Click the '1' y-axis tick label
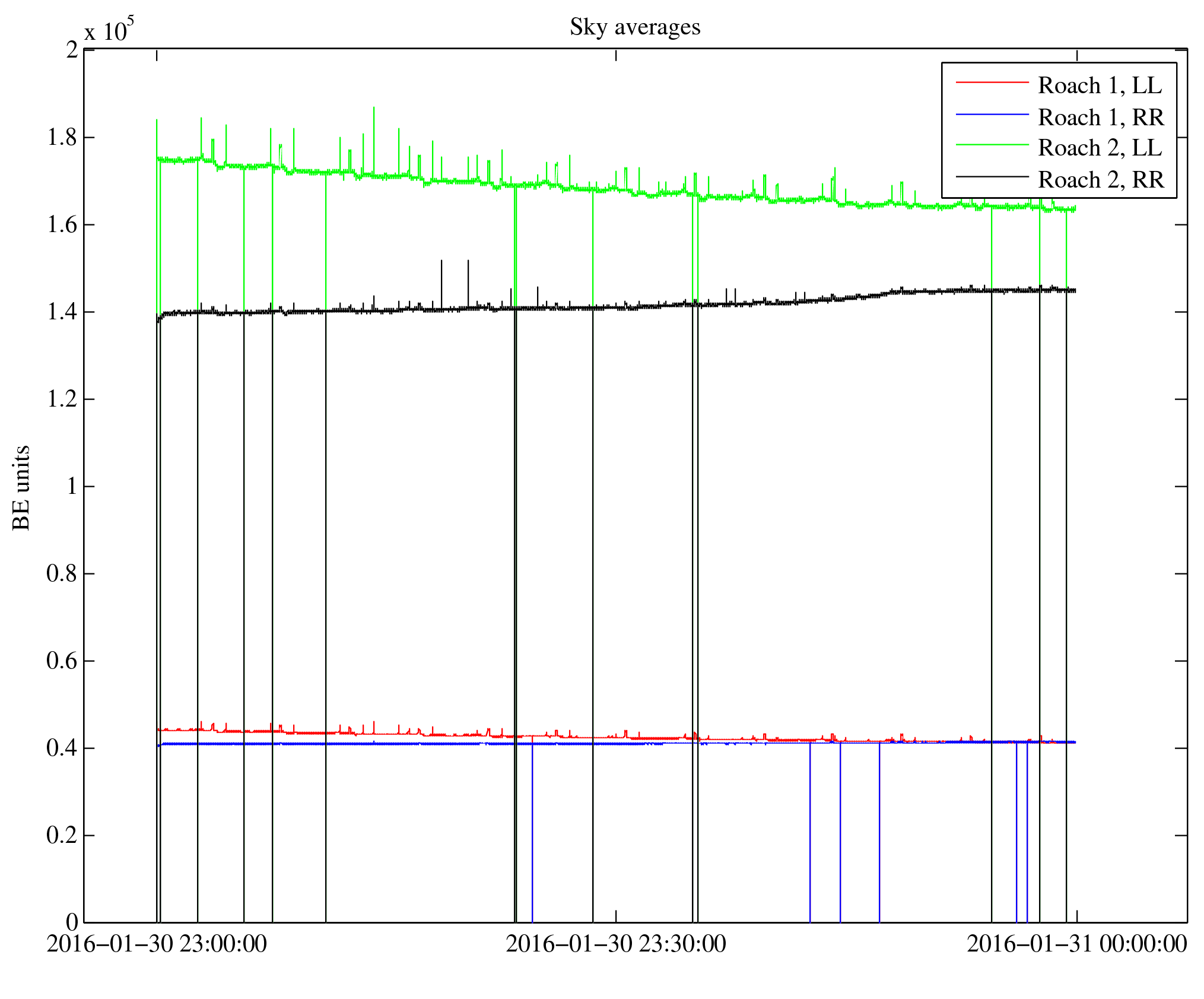1204x999 pixels. [x=72, y=486]
